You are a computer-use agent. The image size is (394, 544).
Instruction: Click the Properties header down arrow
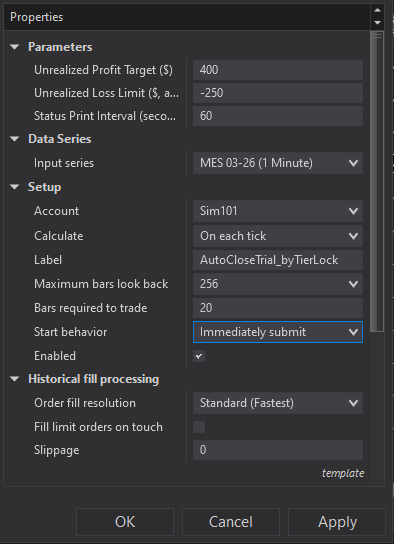point(377,23)
